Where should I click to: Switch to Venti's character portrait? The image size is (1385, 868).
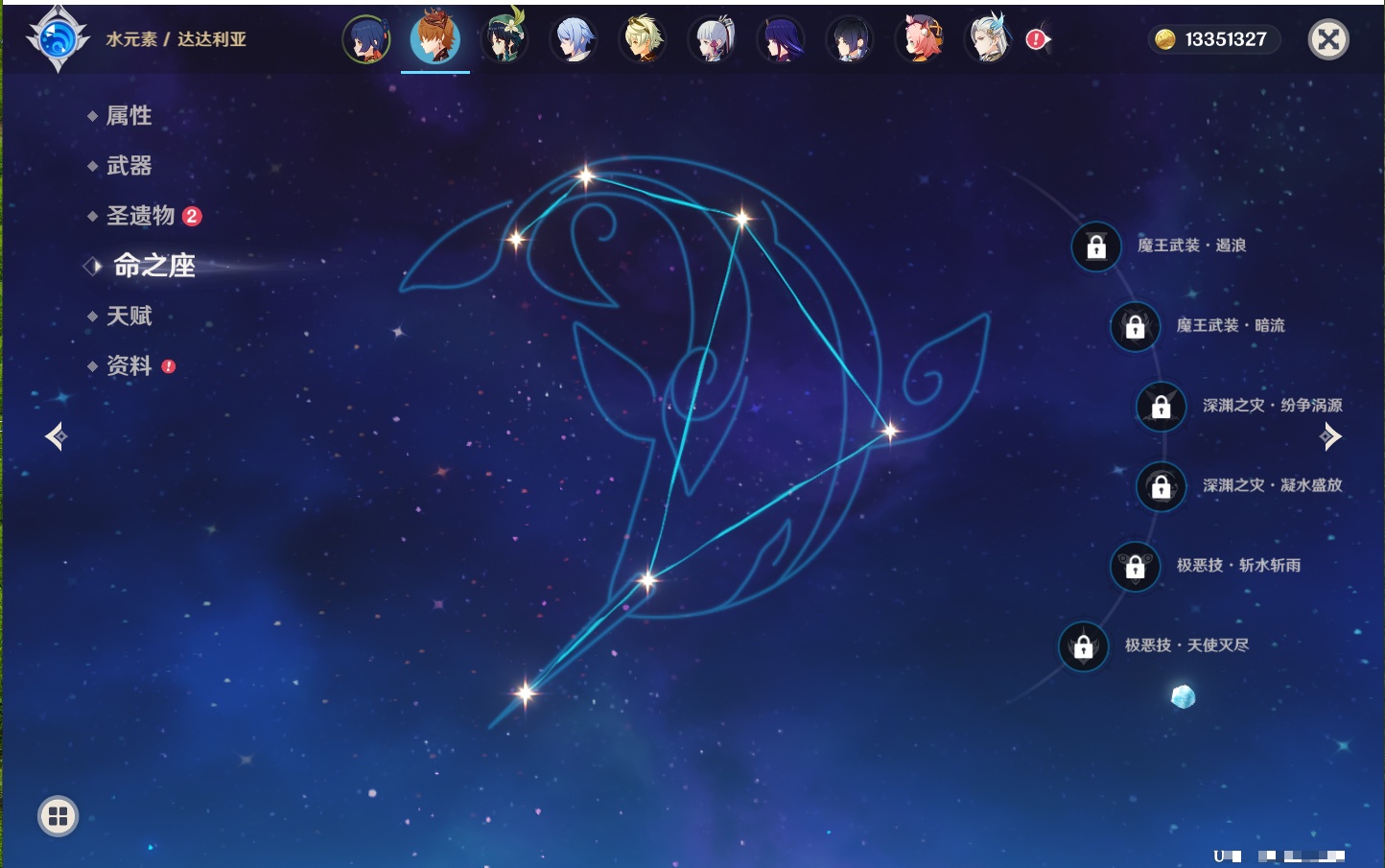pos(505,40)
